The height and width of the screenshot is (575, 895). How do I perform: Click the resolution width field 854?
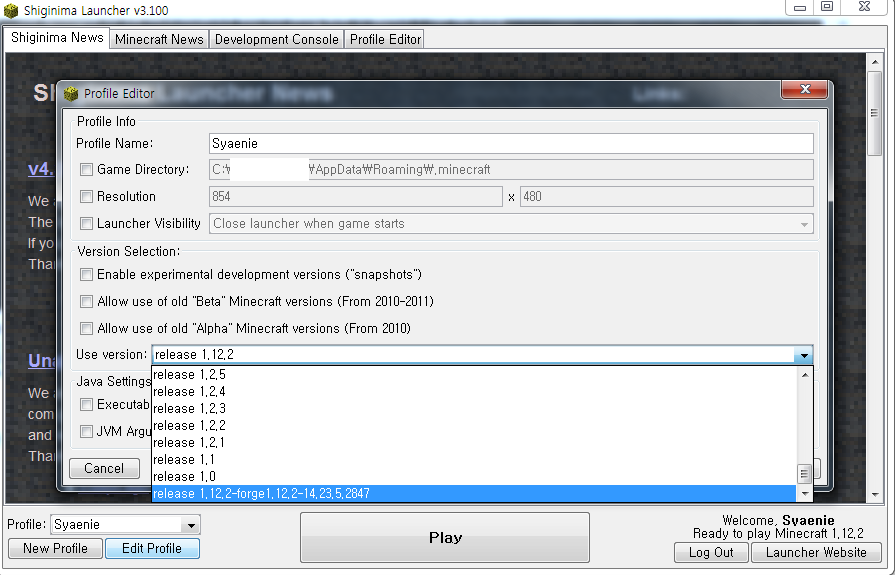(x=356, y=196)
